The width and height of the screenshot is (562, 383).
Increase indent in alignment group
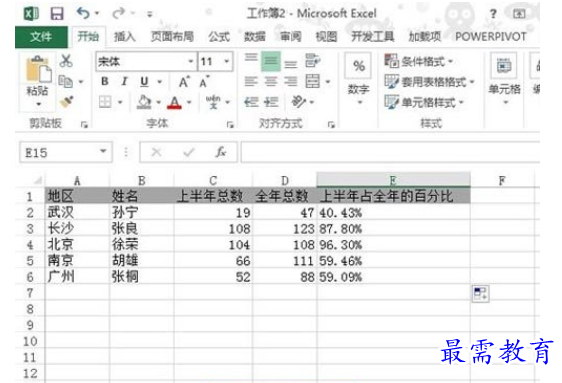(x=271, y=102)
